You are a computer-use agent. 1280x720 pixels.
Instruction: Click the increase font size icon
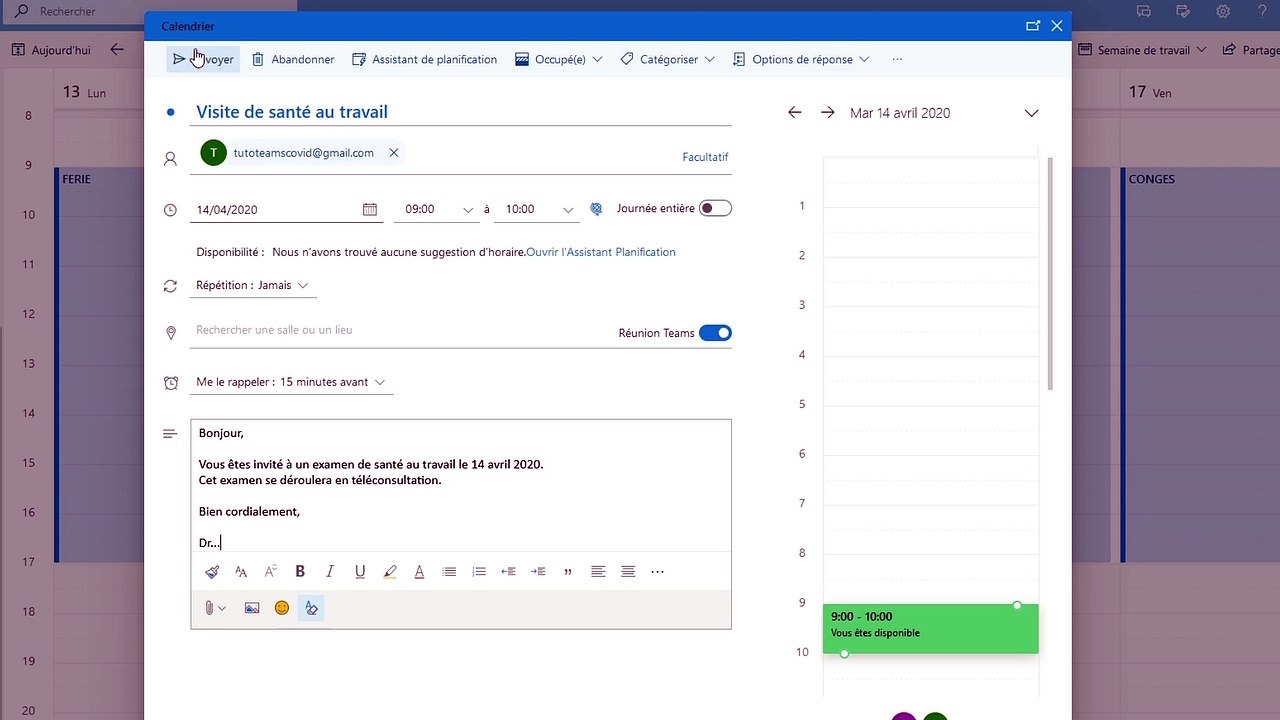coord(270,572)
